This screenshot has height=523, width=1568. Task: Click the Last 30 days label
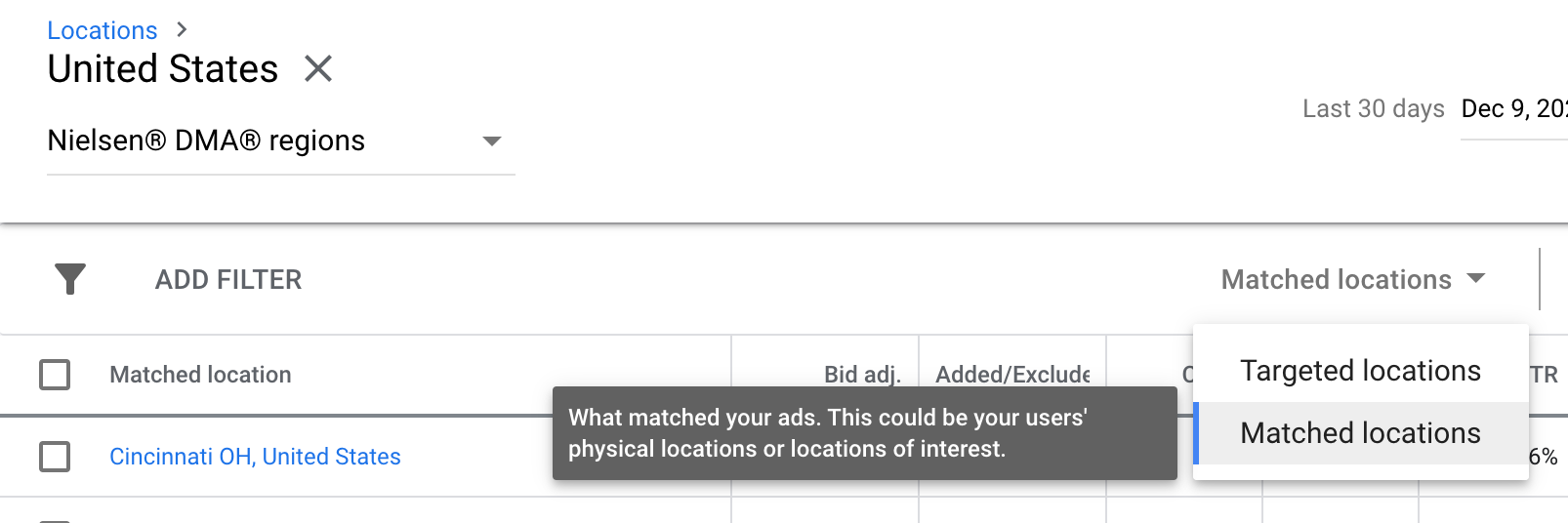click(x=1373, y=109)
